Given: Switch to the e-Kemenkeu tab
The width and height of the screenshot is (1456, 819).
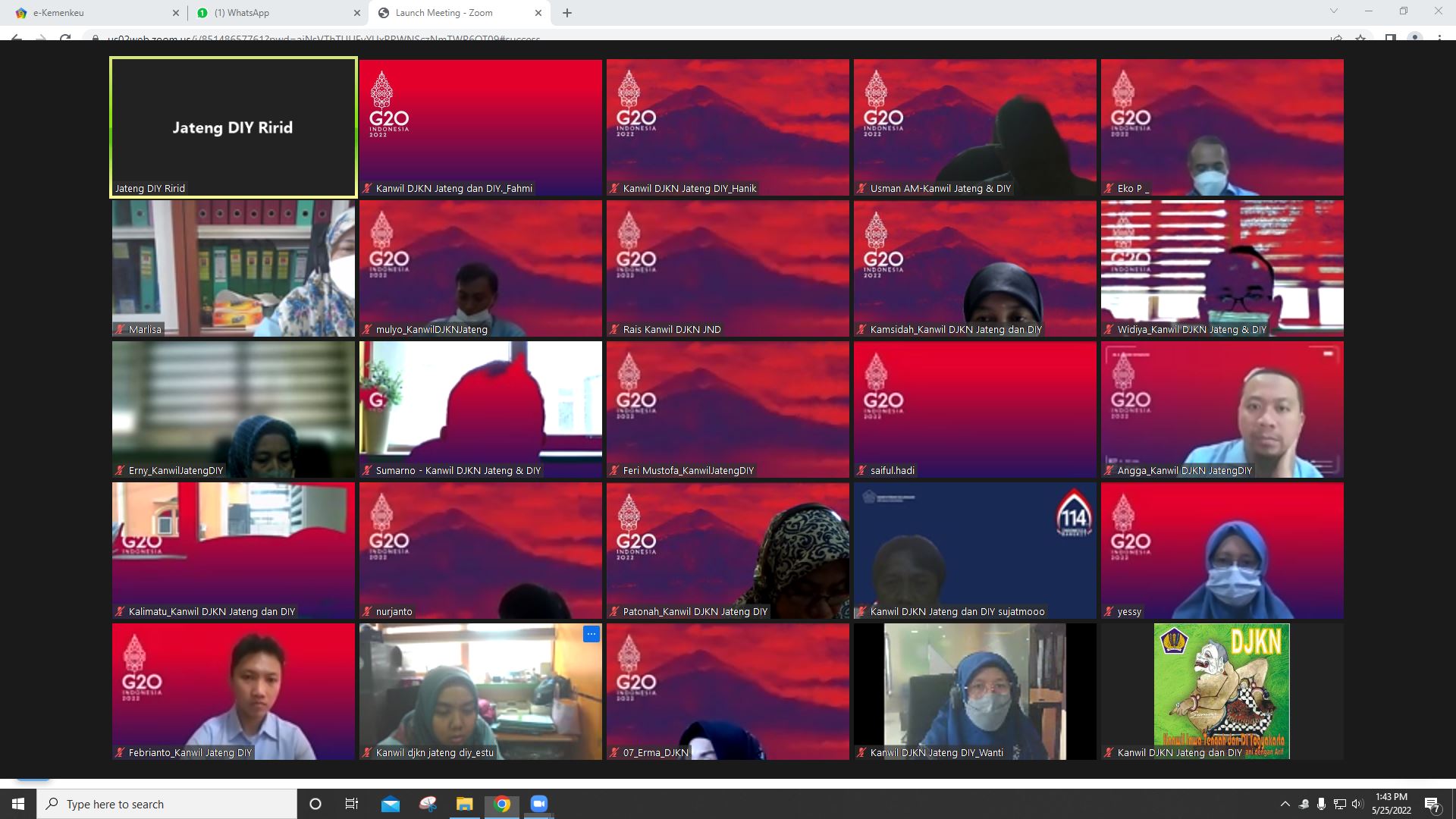Looking at the screenshot, I should [x=83, y=13].
